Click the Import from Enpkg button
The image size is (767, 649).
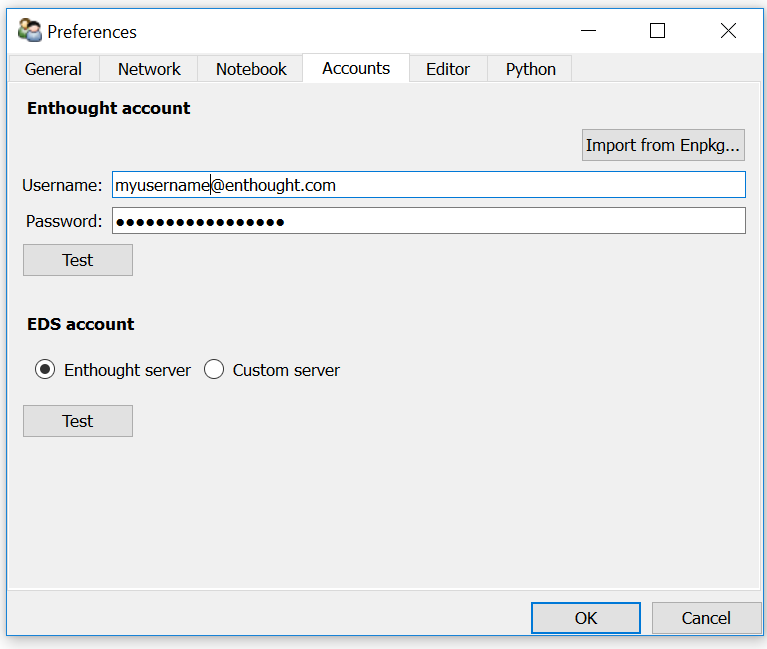(x=663, y=145)
